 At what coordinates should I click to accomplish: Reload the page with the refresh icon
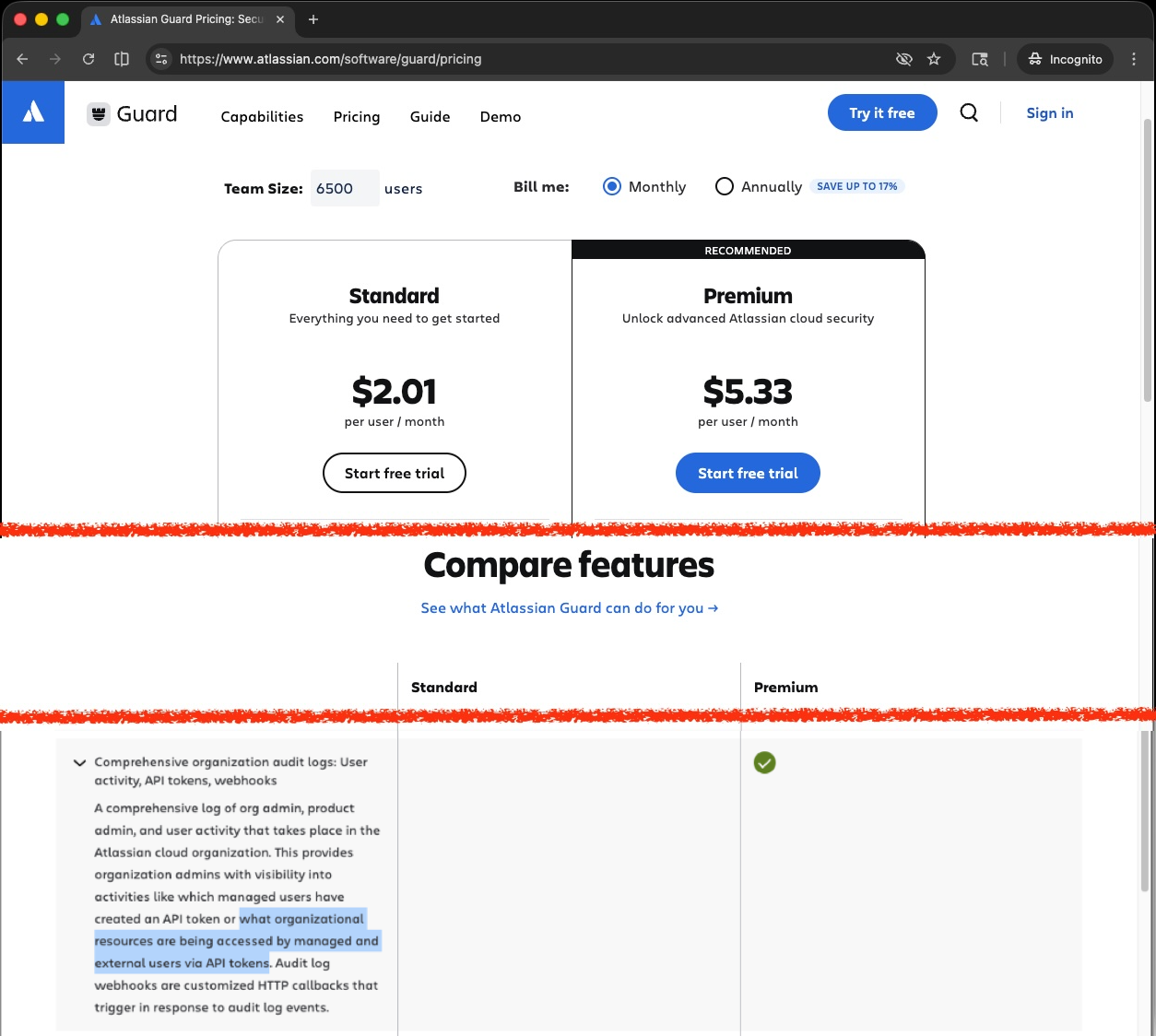[x=88, y=59]
